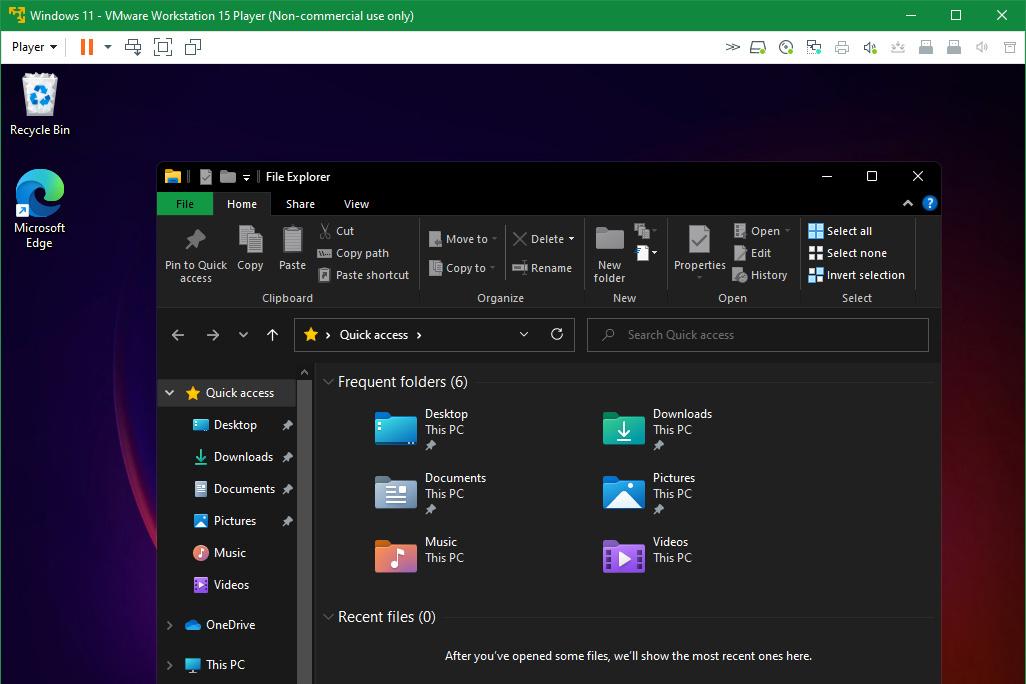1026x684 pixels.
Task: Go back with the left arrow
Action: (x=178, y=335)
